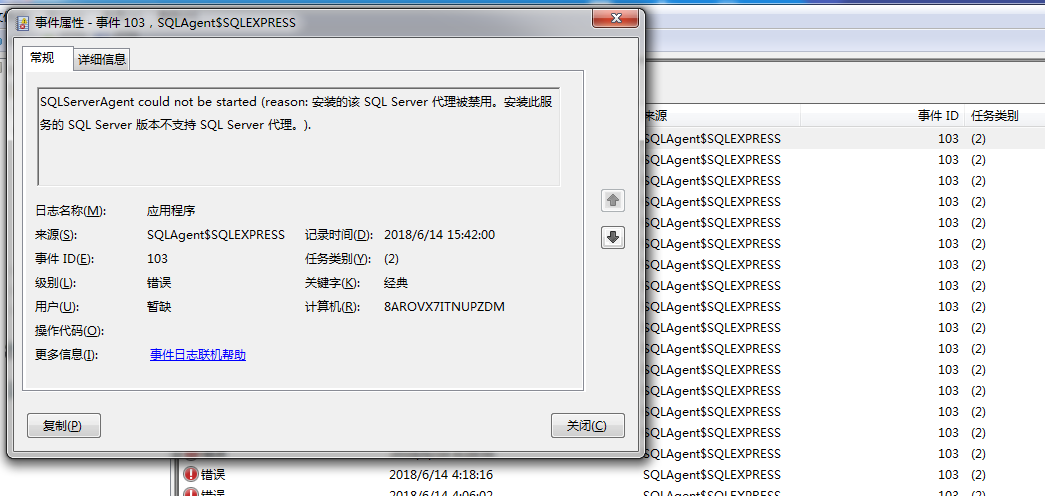The width and height of the screenshot is (1045, 496).
Task: Close the event properties dialog with X
Action: [616, 18]
